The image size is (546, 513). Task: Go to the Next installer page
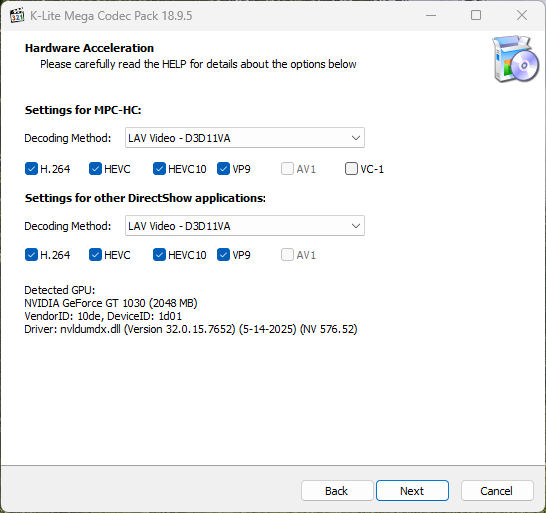(x=412, y=491)
